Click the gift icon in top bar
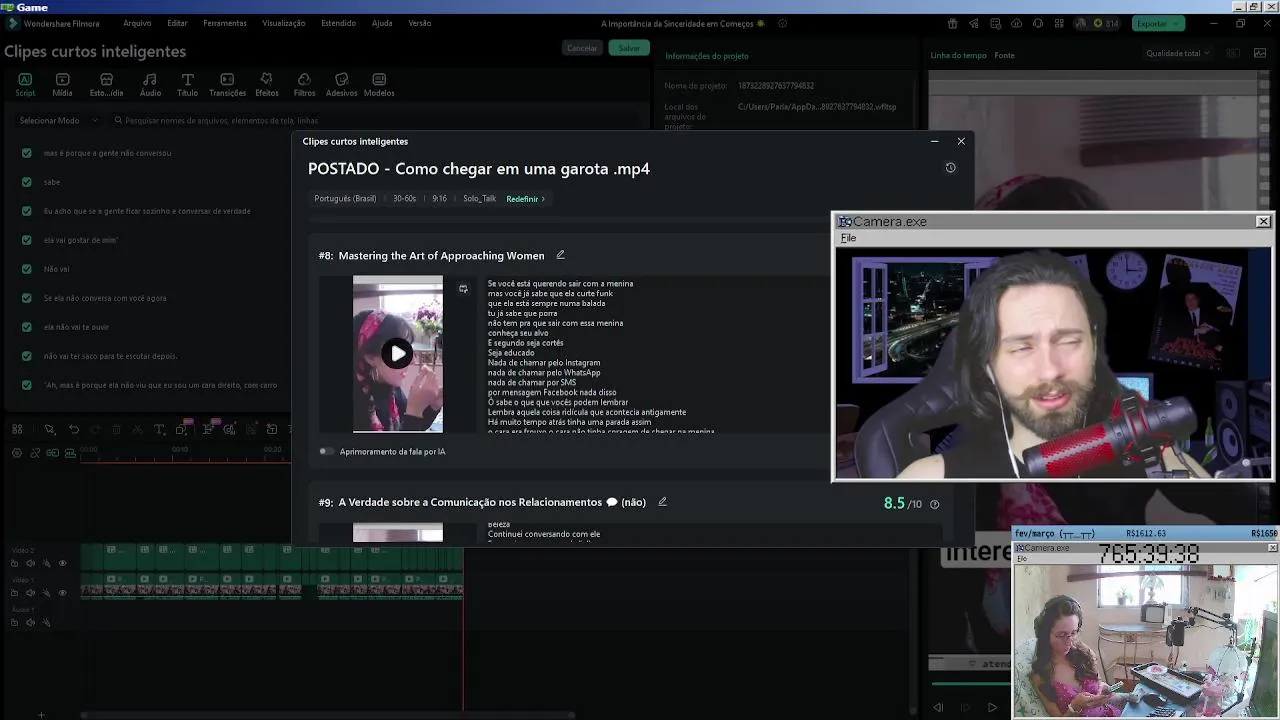The width and height of the screenshot is (1280, 720). (x=952, y=23)
